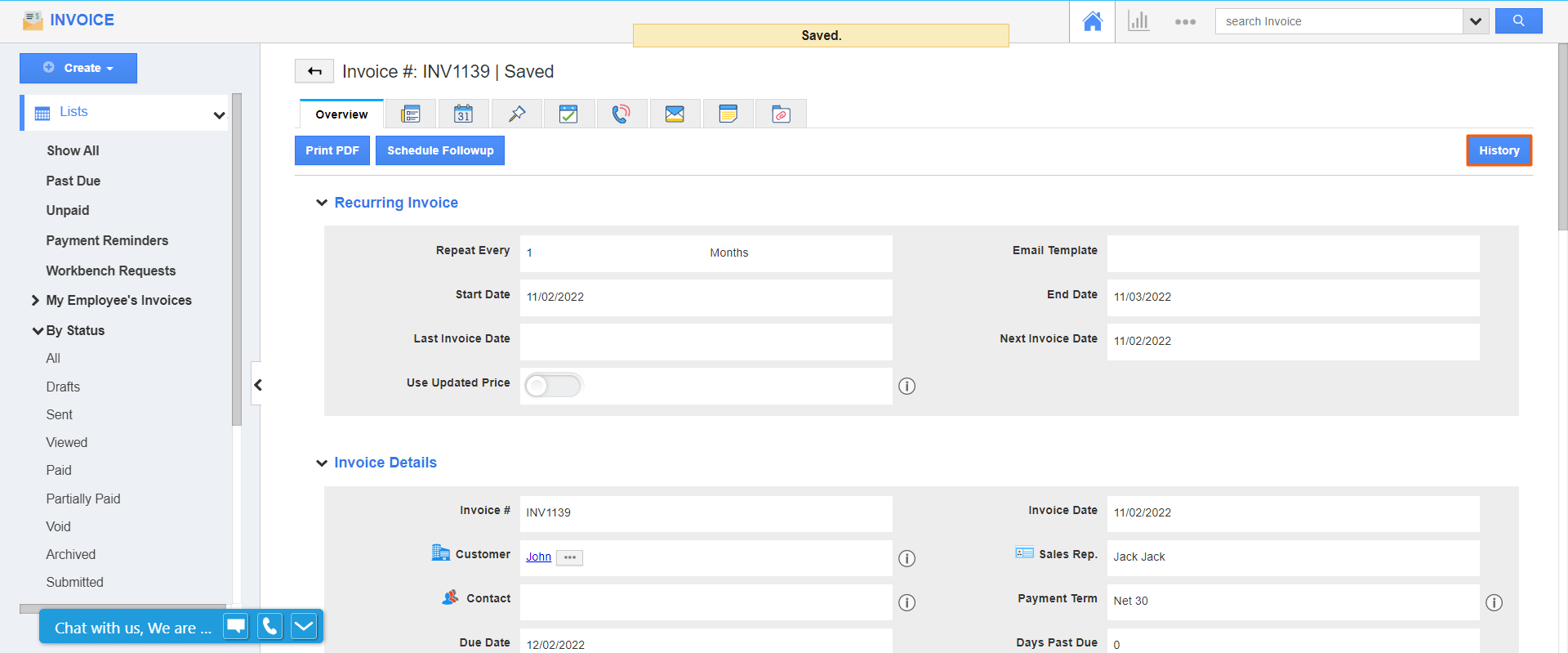Expand the search Invoice dropdown arrow
This screenshot has height=653, width=1568.
[x=1475, y=21]
